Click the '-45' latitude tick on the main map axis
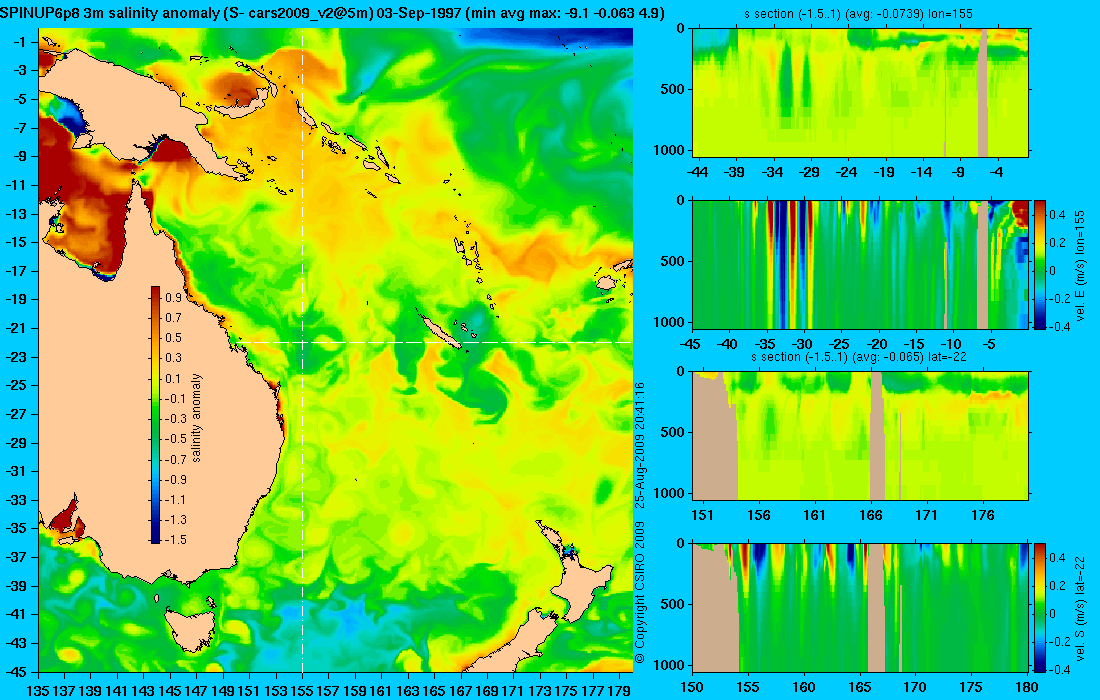1100x700 pixels. [x=18, y=671]
